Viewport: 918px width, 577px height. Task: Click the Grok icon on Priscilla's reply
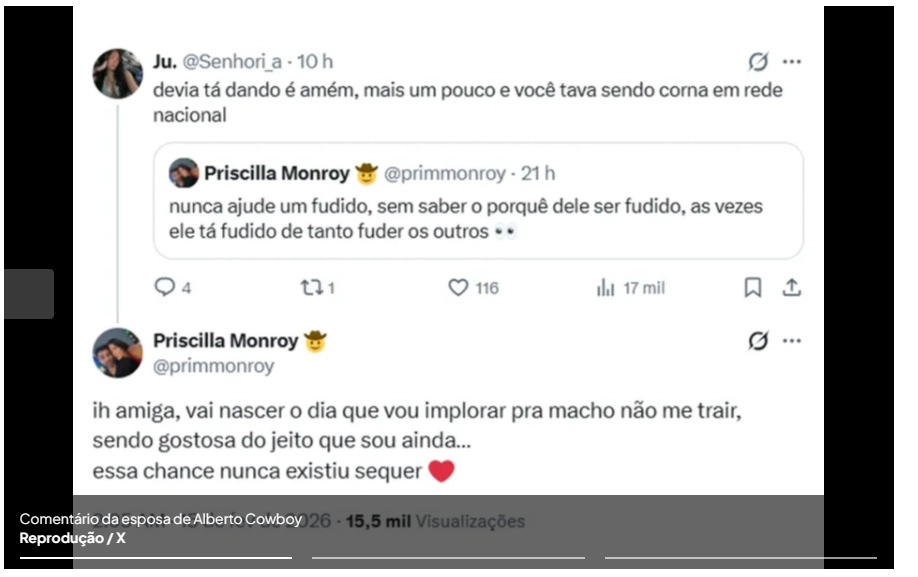[758, 341]
